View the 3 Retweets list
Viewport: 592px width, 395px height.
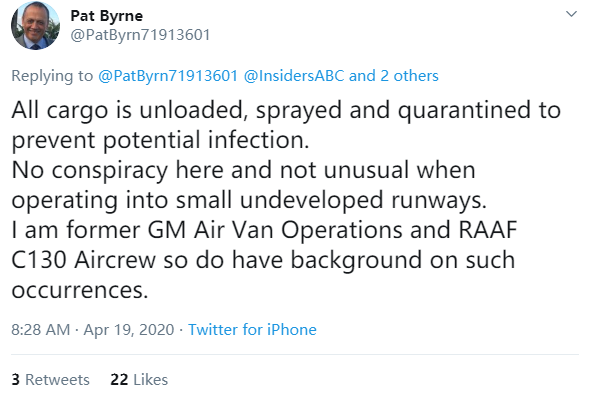tap(50, 380)
